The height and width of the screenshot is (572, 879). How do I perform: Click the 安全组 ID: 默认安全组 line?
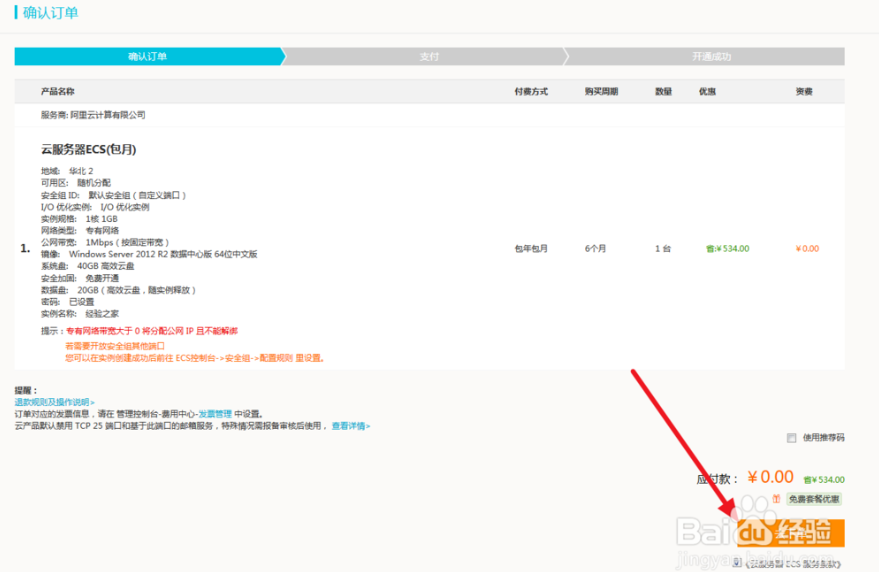(113, 195)
